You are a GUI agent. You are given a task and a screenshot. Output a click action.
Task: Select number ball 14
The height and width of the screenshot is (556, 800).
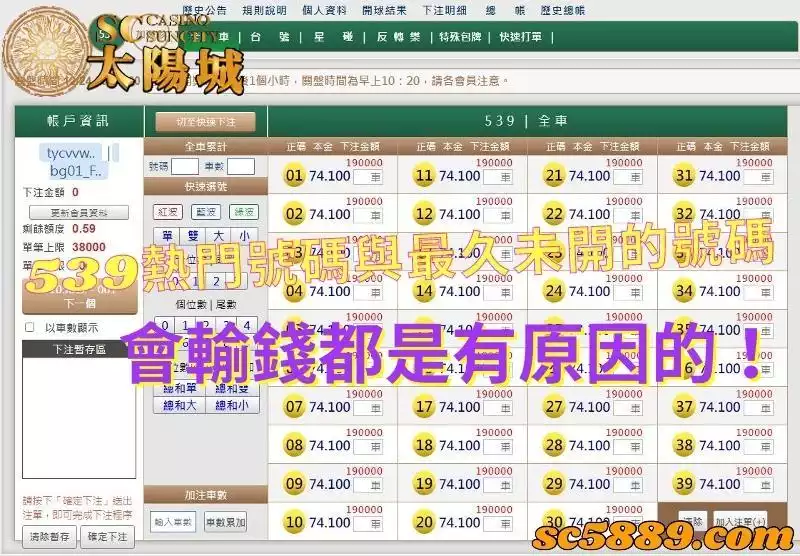(424, 292)
